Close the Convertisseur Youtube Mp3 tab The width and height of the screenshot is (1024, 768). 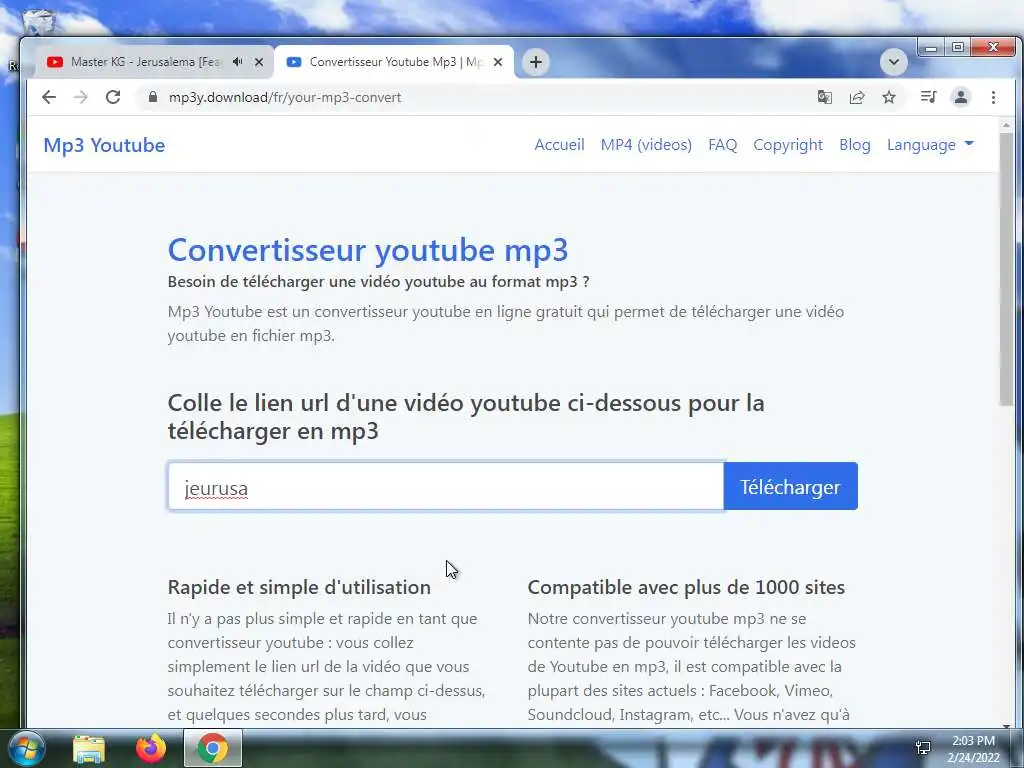498,62
